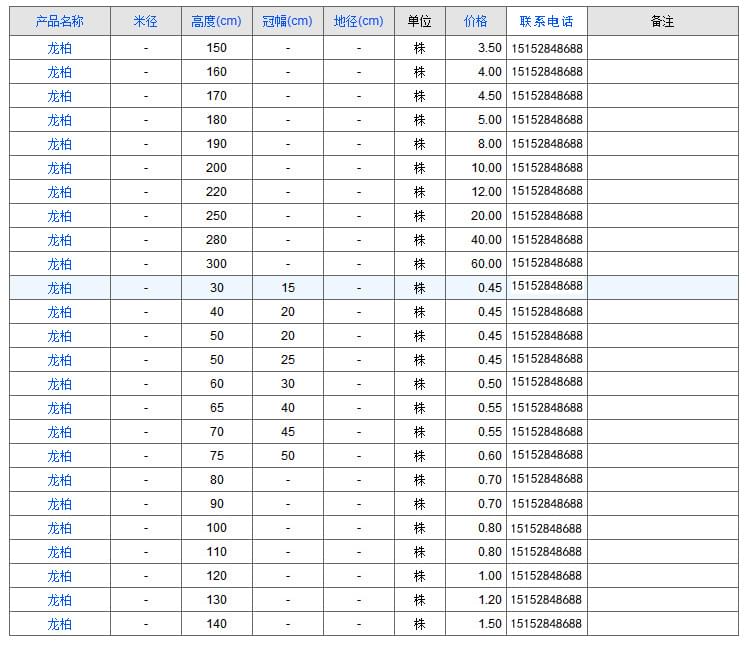Image resolution: width=750 pixels, height=647 pixels.
Task: Select height value 90
Action: click(216, 504)
